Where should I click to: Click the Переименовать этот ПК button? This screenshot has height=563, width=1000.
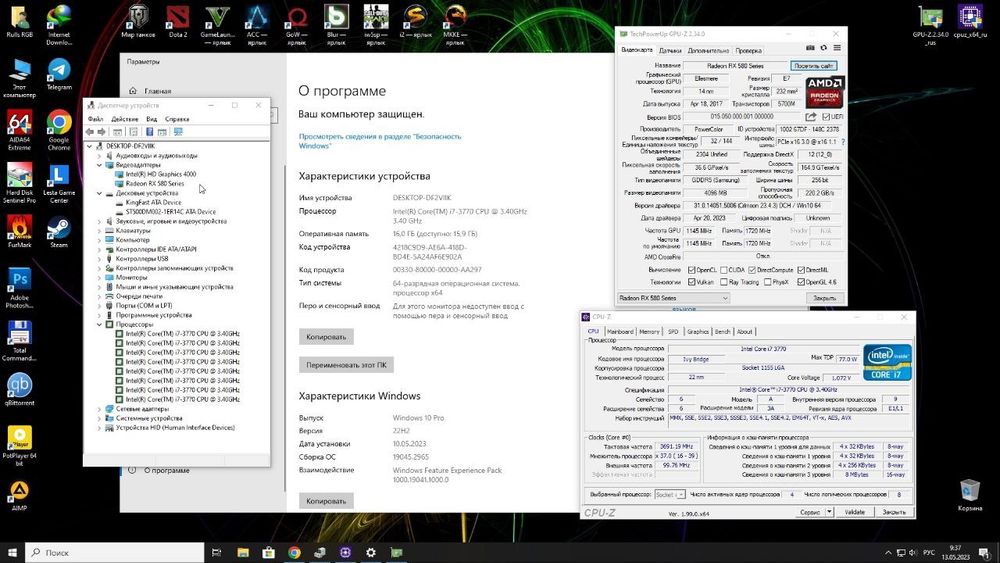pyautogui.click(x=347, y=365)
